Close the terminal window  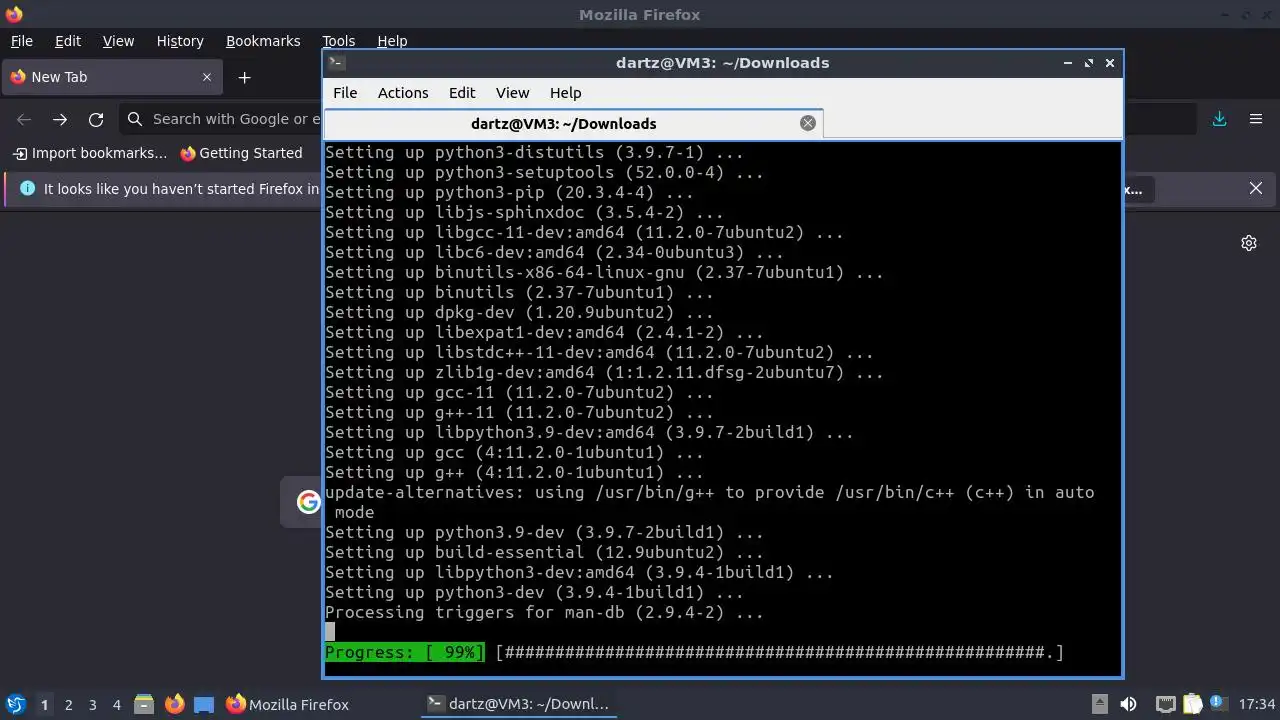pos(1110,63)
